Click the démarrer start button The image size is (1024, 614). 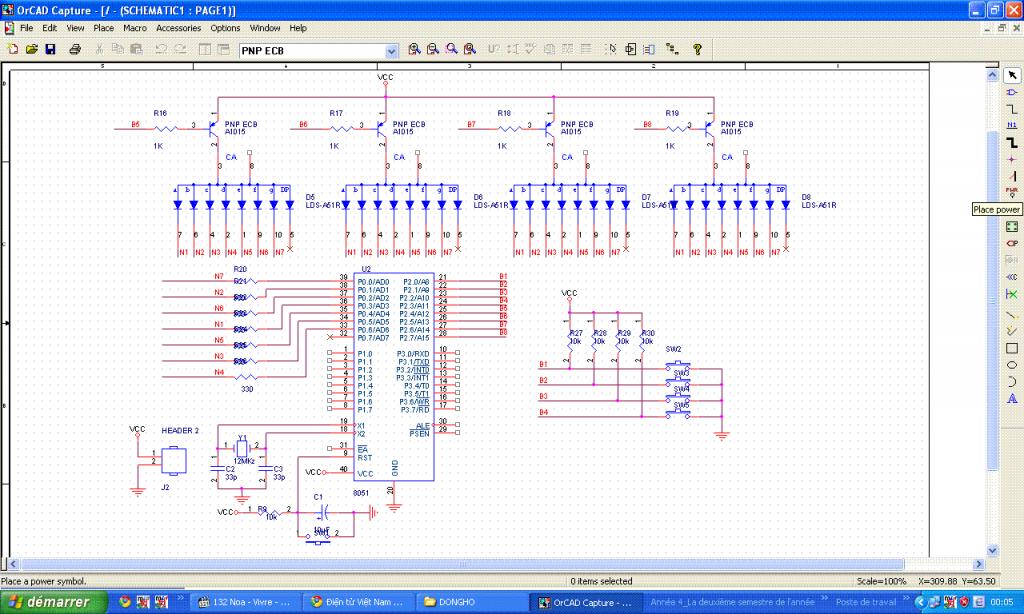pyautogui.click(x=52, y=602)
